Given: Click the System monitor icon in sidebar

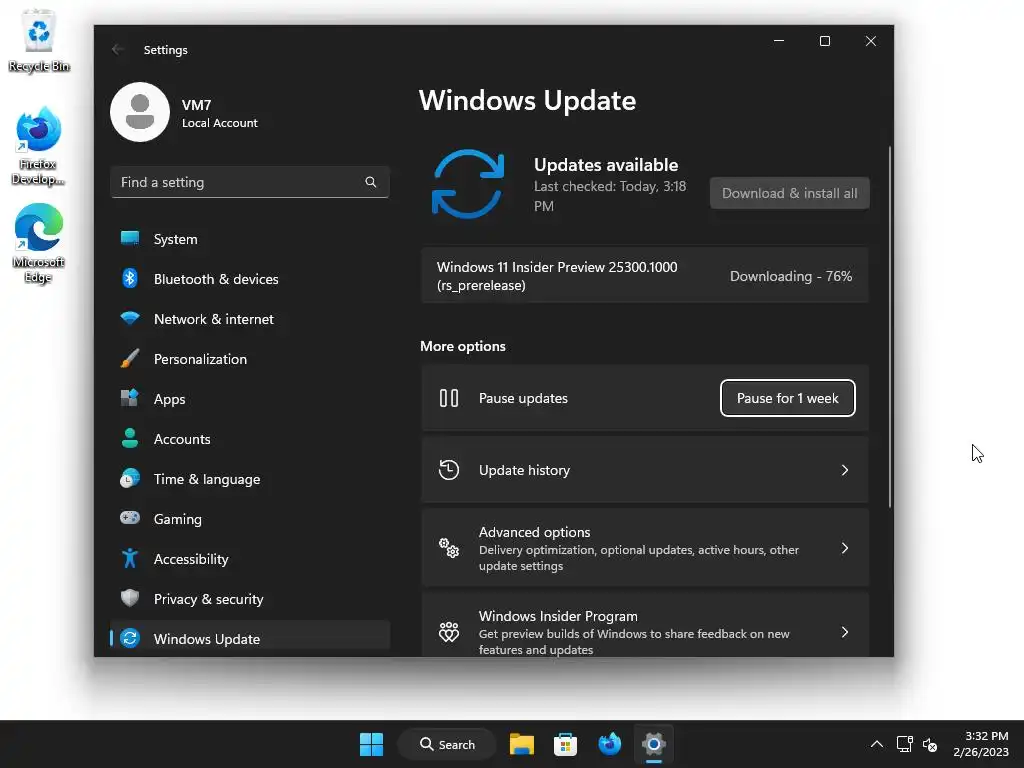Looking at the screenshot, I should pyautogui.click(x=130, y=238).
